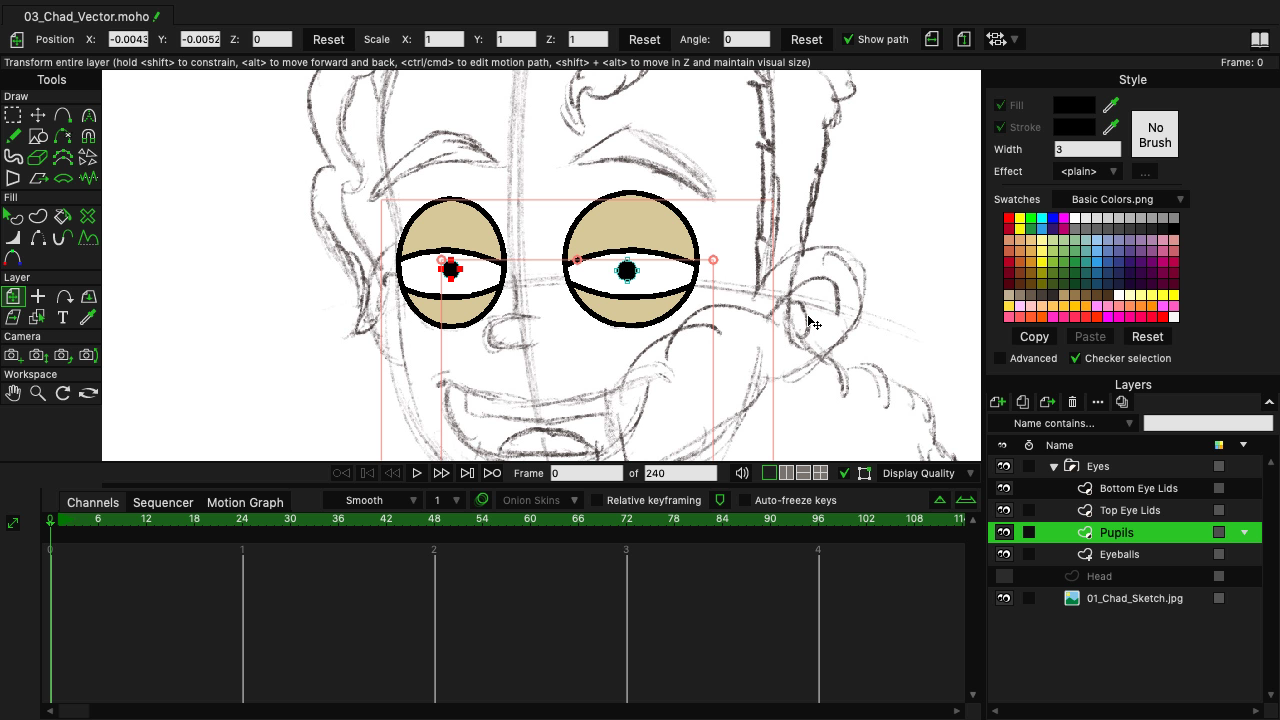Select the Freehand draw tool
The width and height of the screenshot is (1280, 720).
click(x=13, y=136)
